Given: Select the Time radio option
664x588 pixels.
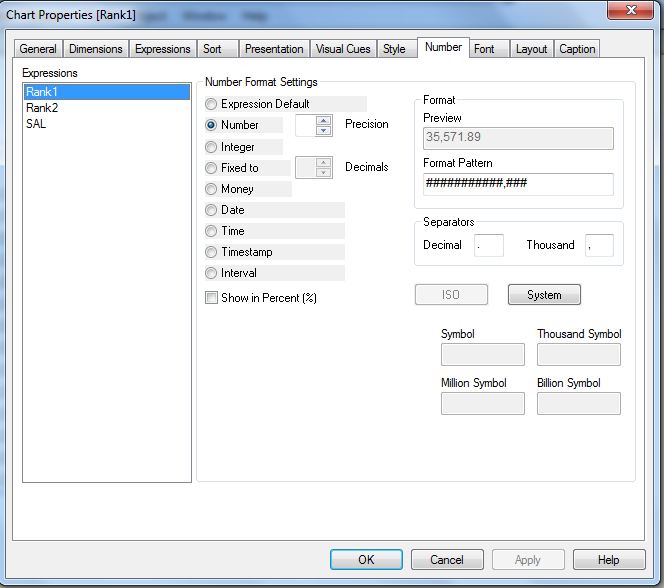Looking at the screenshot, I should coord(211,231).
